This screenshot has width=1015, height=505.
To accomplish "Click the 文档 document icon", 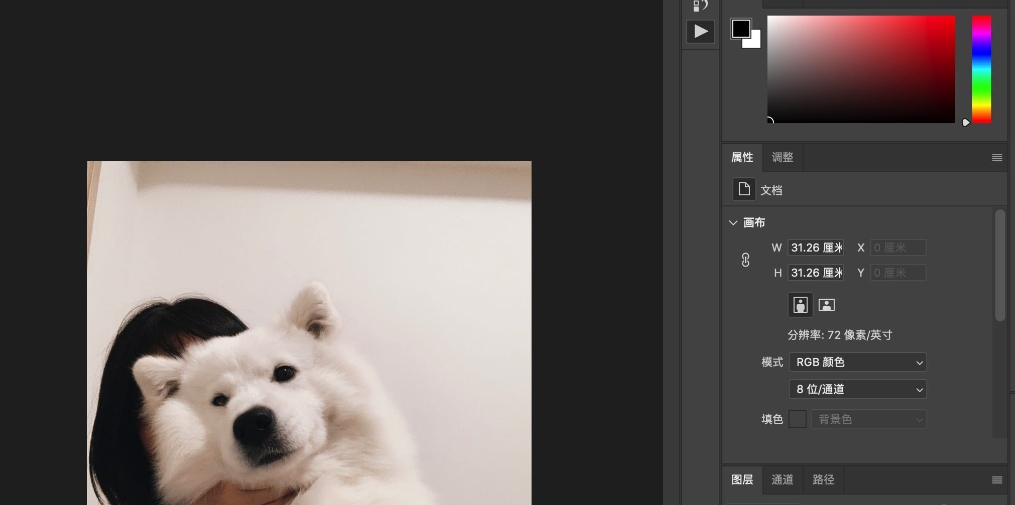I will [744, 189].
